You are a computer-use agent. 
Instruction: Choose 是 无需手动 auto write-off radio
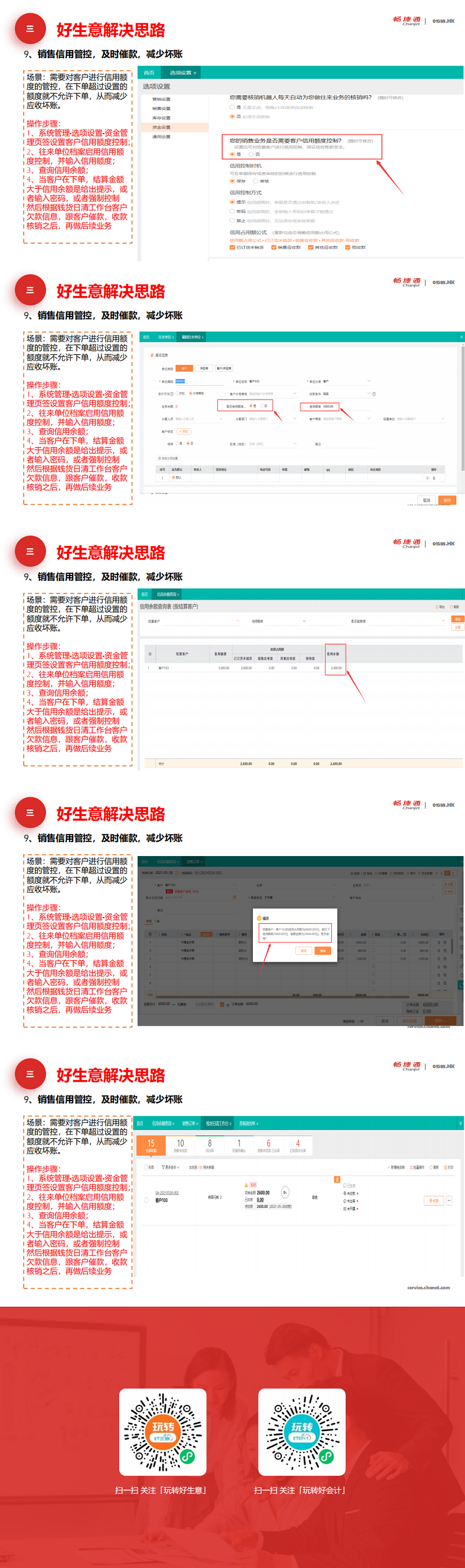point(232,107)
